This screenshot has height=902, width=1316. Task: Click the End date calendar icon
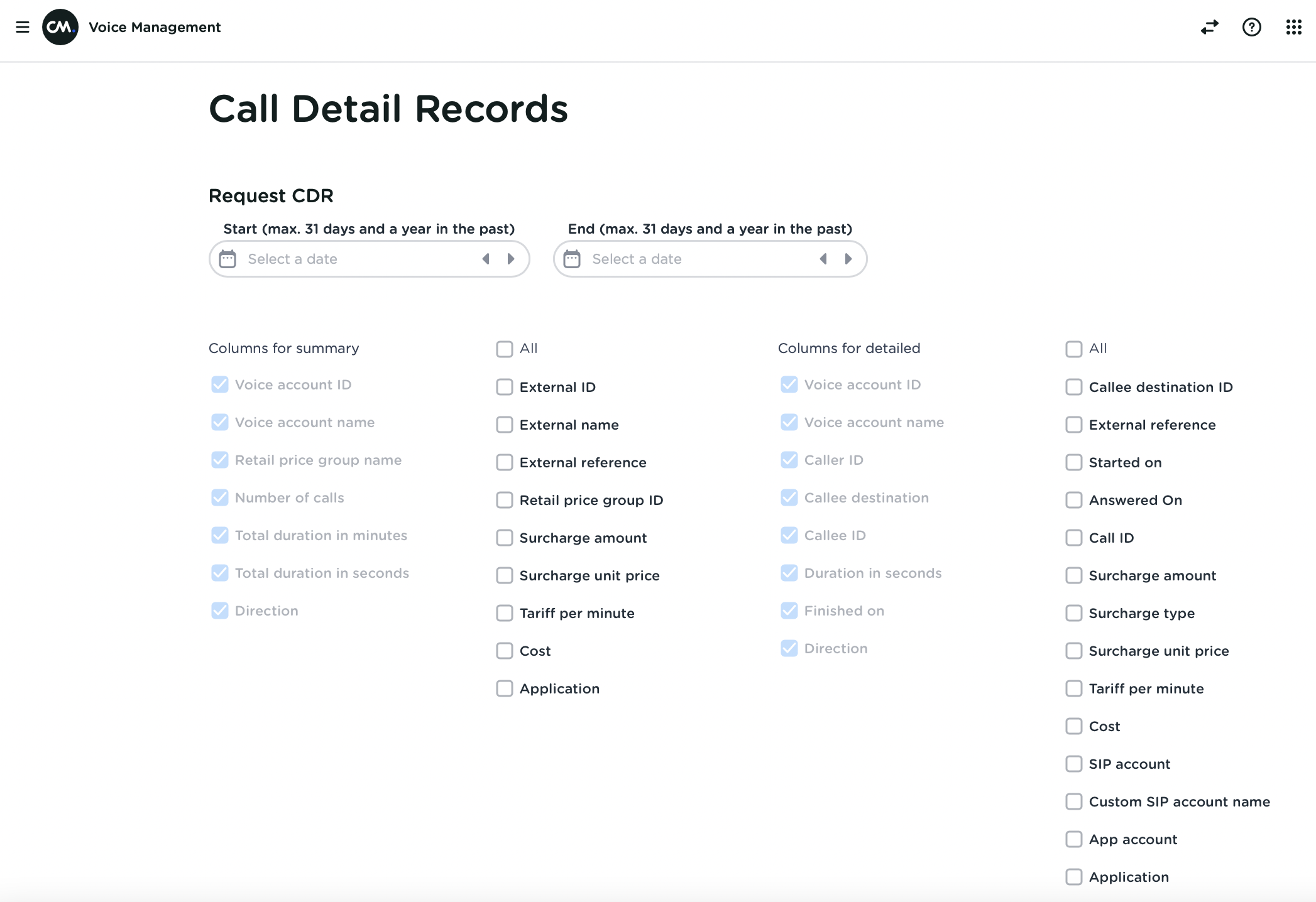[572, 259]
